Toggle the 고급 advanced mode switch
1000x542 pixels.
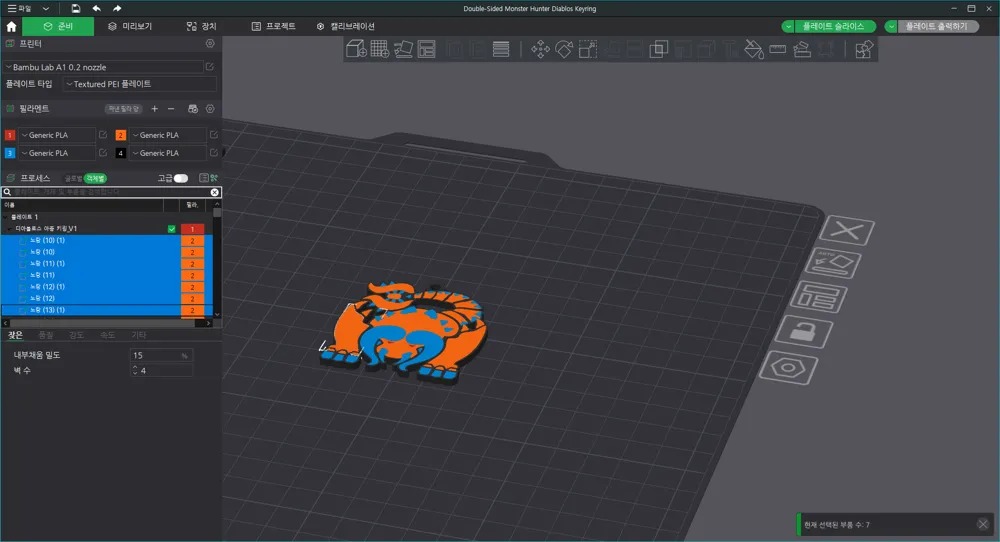pos(181,178)
